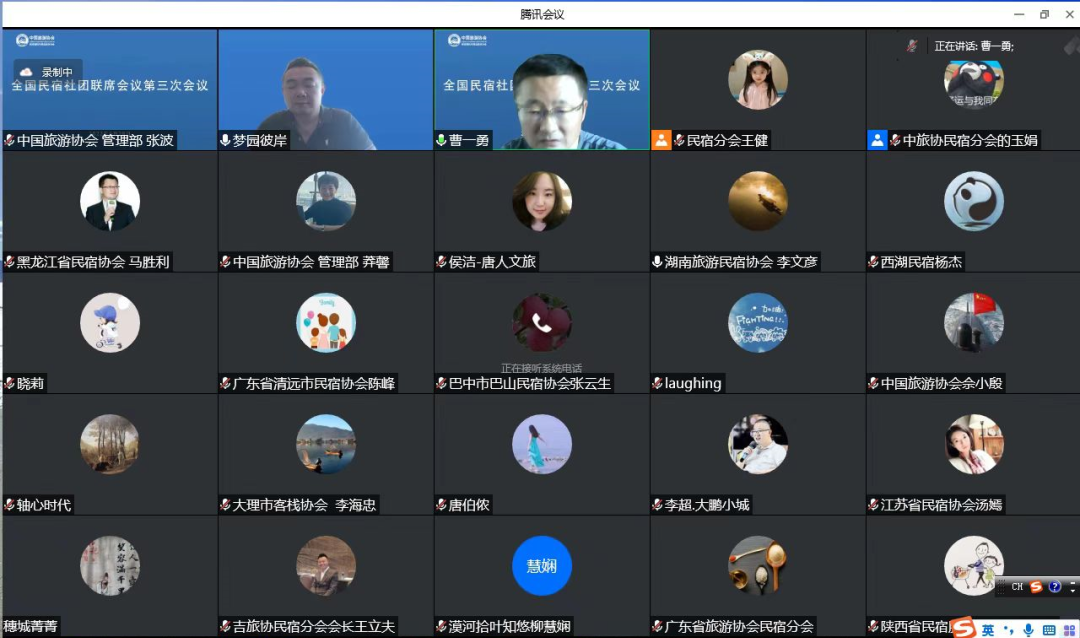
Task: Click the Fighting avatar of laughing
Action: click(758, 322)
